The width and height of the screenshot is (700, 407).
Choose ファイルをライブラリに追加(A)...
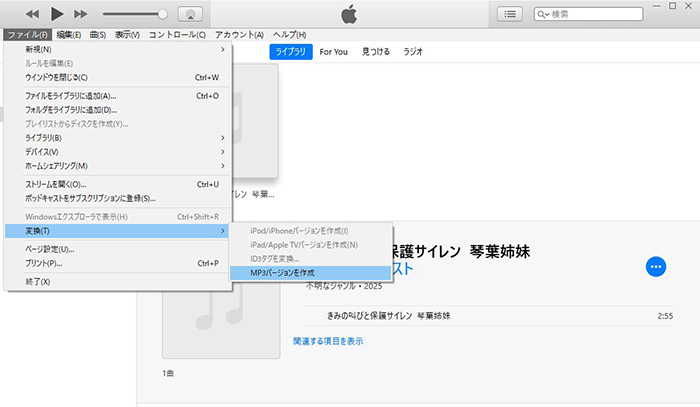coord(118,96)
